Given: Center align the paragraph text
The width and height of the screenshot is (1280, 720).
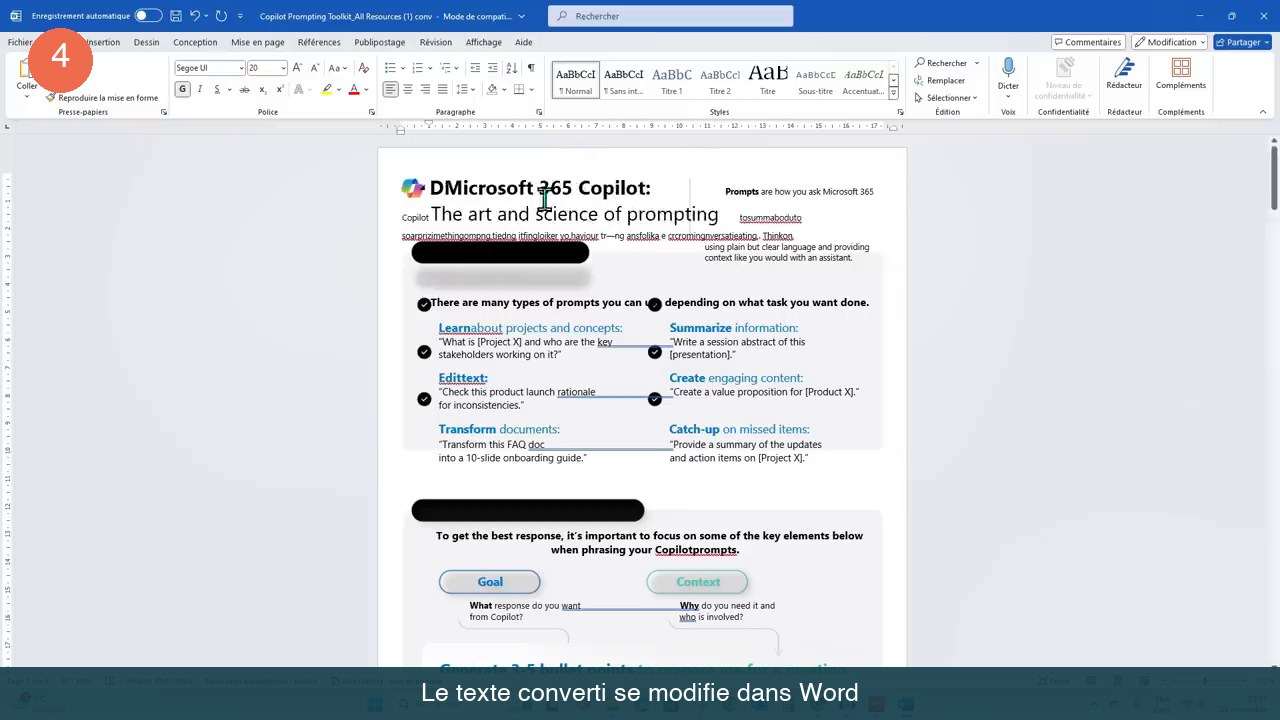Looking at the screenshot, I should pyautogui.click(x=407, y=89).
